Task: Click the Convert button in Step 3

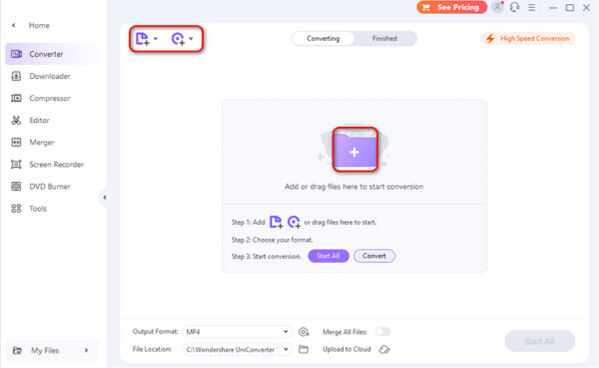Action: coord(374,256)
